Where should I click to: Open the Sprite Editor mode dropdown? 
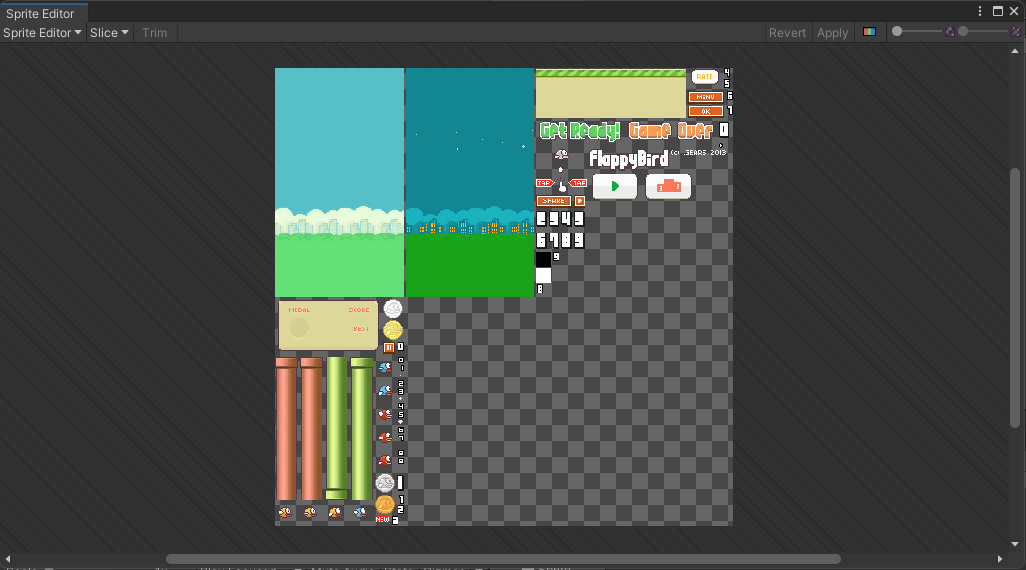click(x=43, y=32)
